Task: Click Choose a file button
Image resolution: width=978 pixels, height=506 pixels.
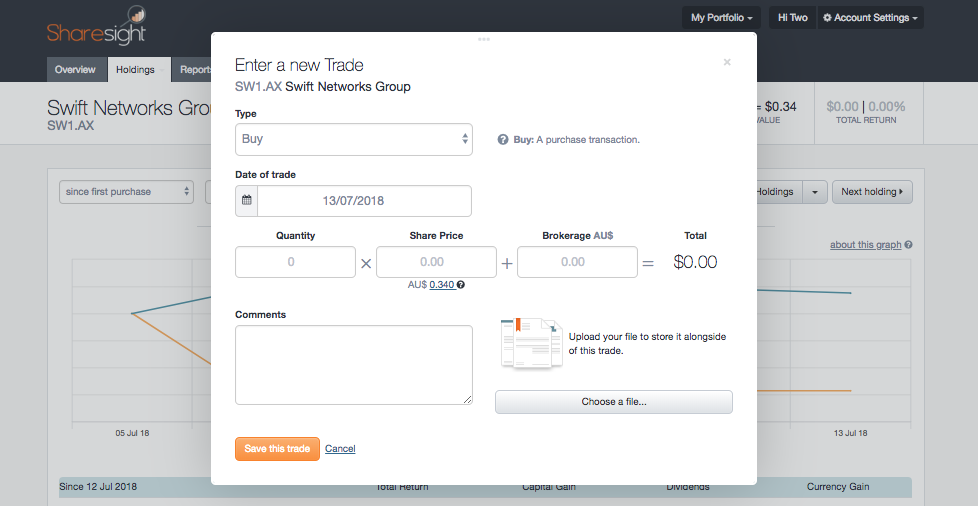Action: [614, 402]
